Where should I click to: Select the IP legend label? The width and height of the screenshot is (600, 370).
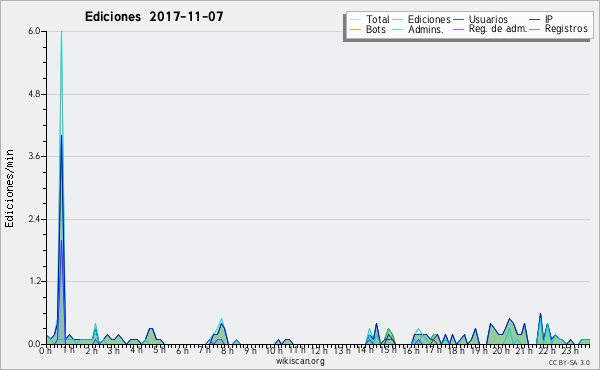(549, 19)
